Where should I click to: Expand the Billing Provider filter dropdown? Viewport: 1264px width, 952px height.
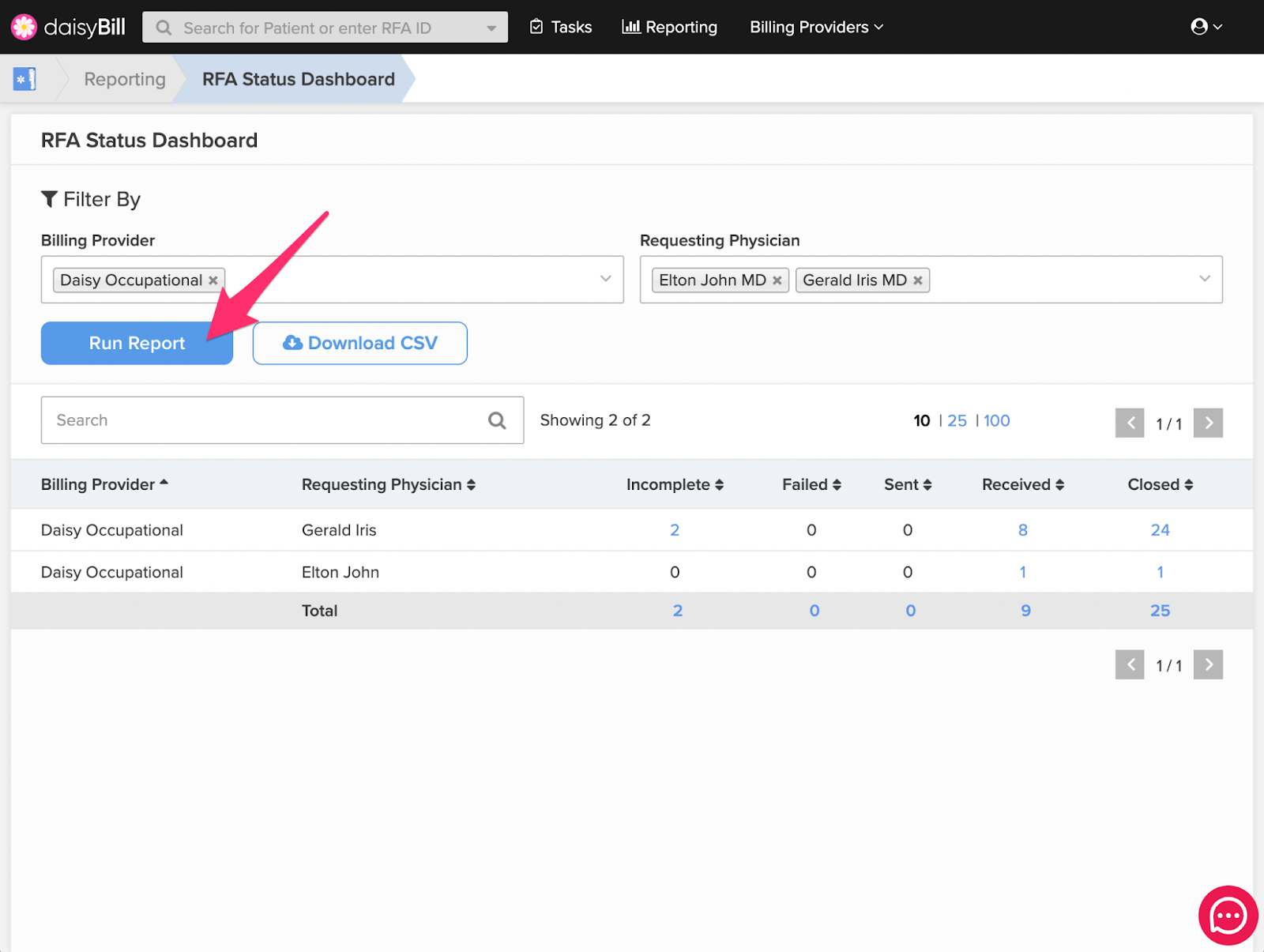click(x=606, y=279)
